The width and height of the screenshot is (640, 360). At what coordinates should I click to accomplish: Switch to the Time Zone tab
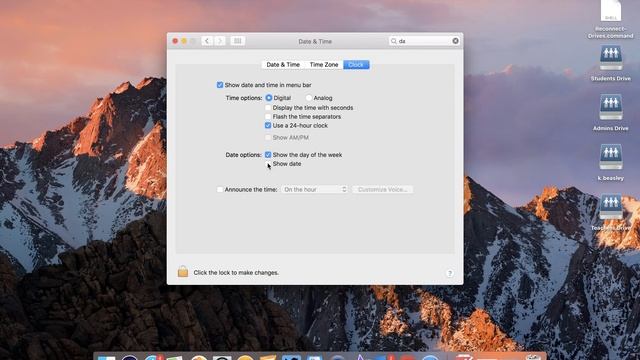click(x=324, y=64)
